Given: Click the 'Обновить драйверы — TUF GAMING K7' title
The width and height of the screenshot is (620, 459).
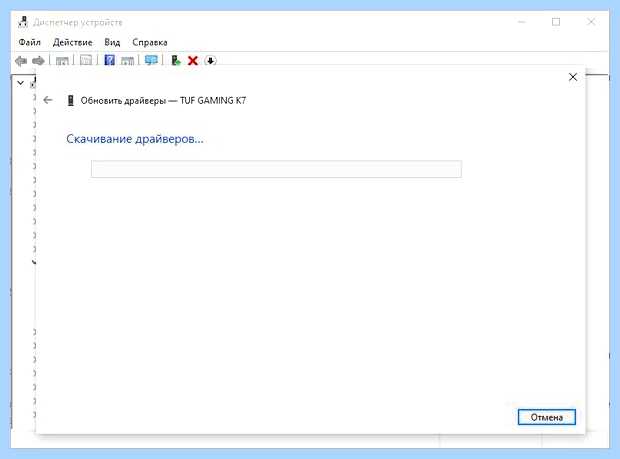Looking at the screenshot, I should tap(163, 100).
